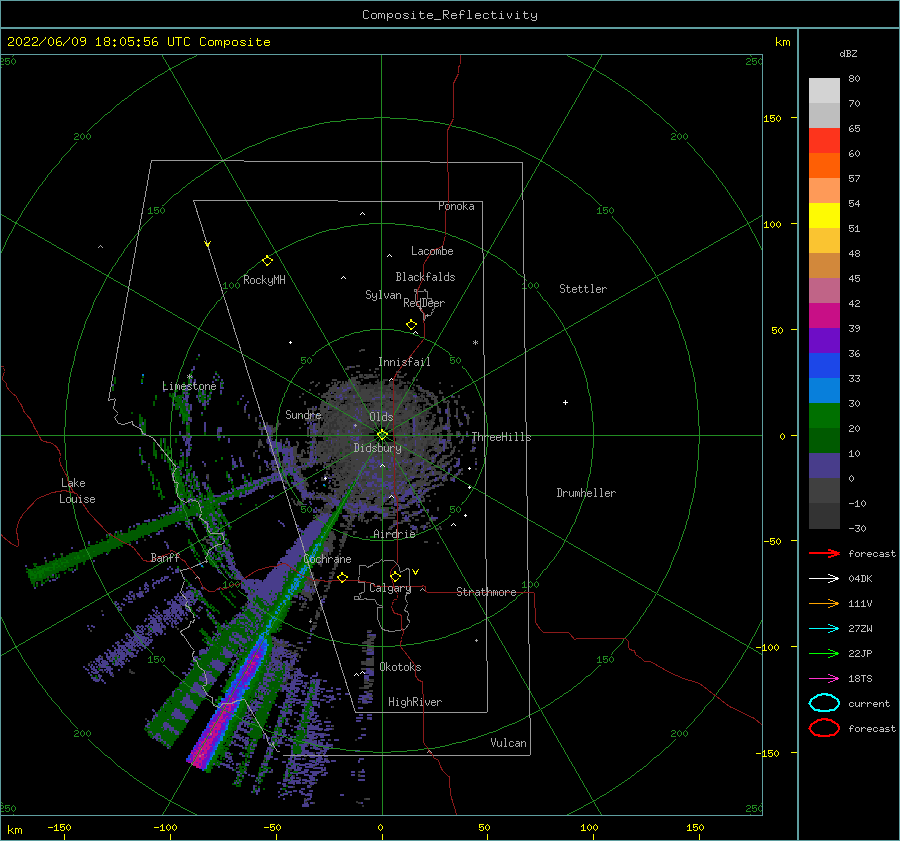Image resolution: width=900 pixels, height=841 pixels.
Task: Click the RedDeer city label
Action: coord(424,303)
